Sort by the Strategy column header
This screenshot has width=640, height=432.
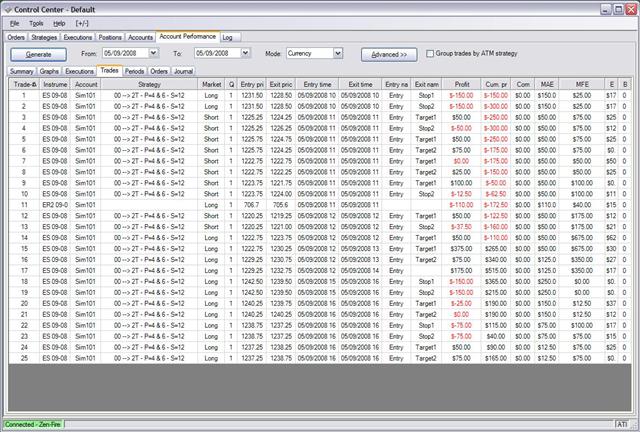(x=149, y=84)
